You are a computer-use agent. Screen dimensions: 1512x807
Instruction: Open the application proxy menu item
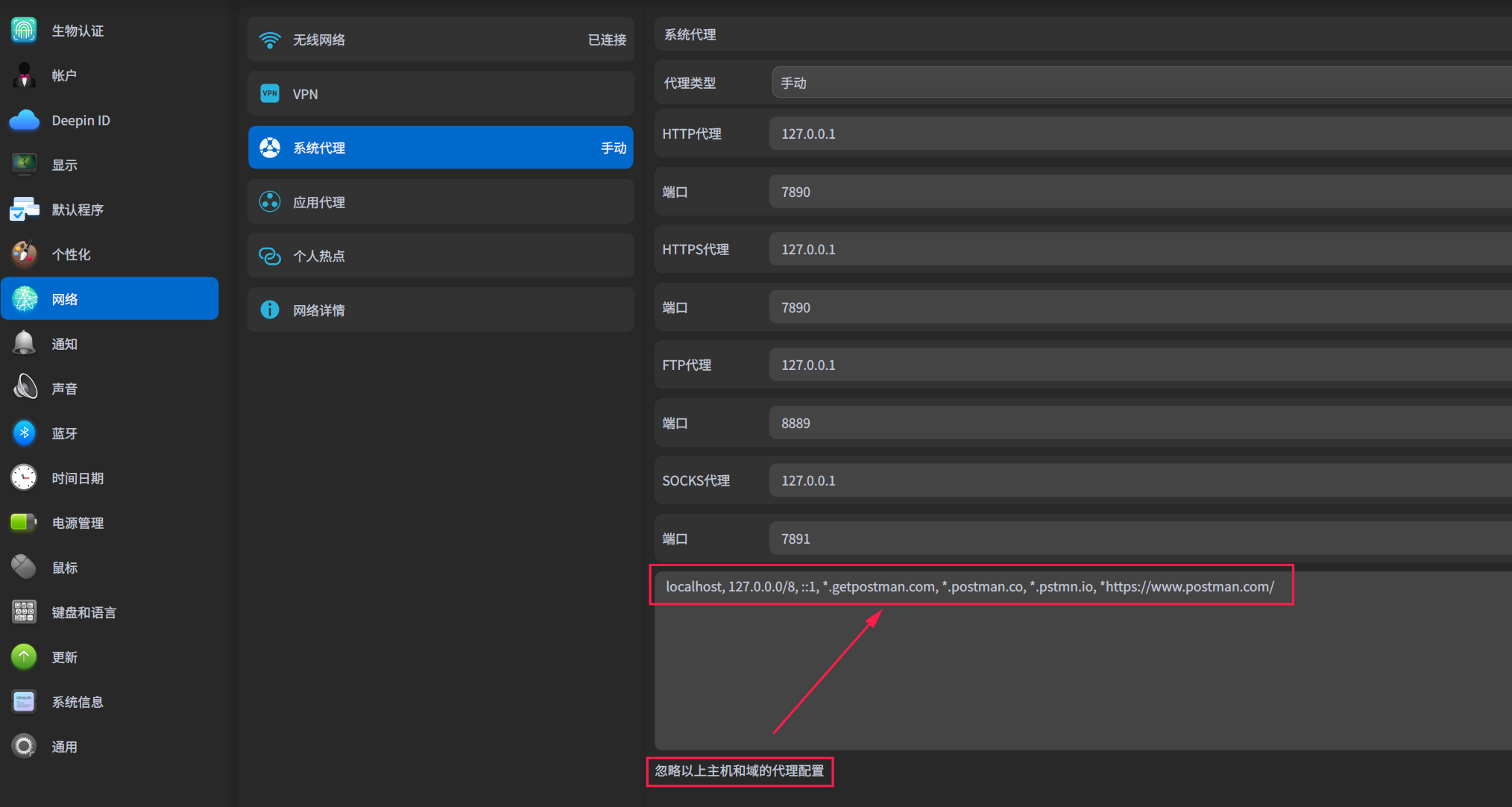440,202
